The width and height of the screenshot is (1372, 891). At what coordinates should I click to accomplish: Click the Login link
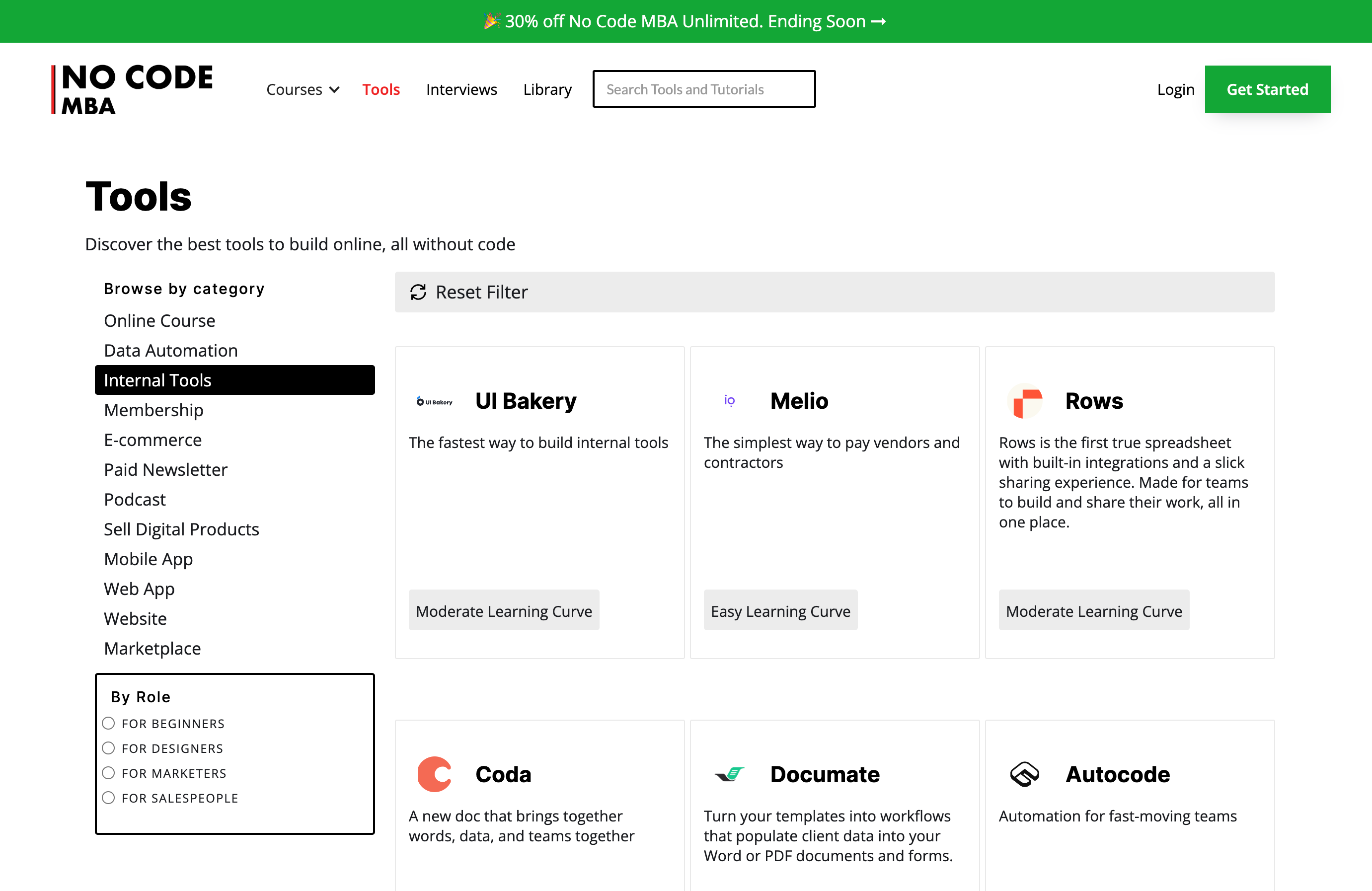point(1175,89)
